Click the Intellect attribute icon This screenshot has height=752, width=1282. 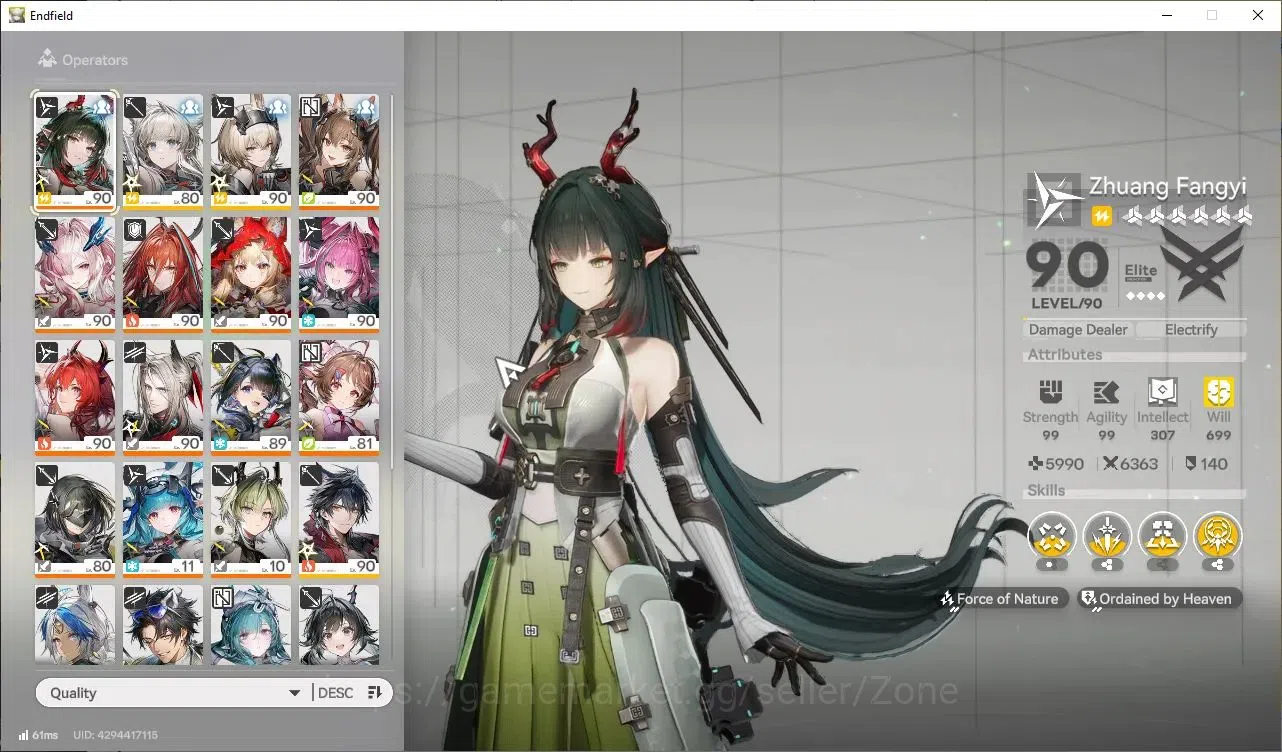pos(1162,392)
